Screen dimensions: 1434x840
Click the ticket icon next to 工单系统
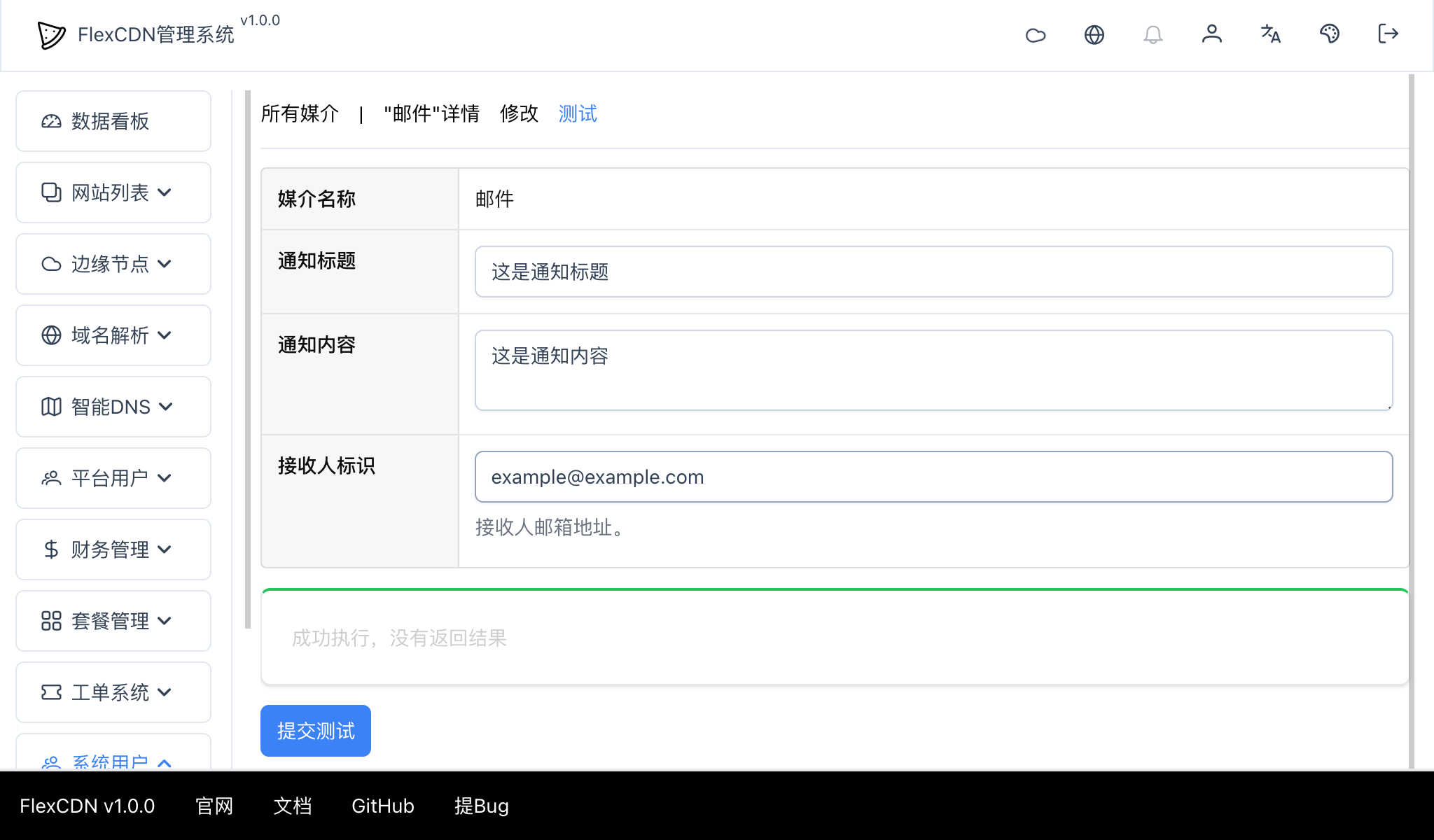[x=50, y=692]
